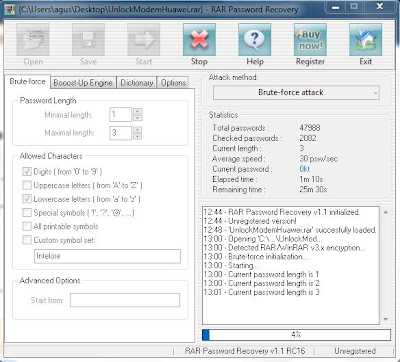Switch to the Options tab

click(173, 83)
